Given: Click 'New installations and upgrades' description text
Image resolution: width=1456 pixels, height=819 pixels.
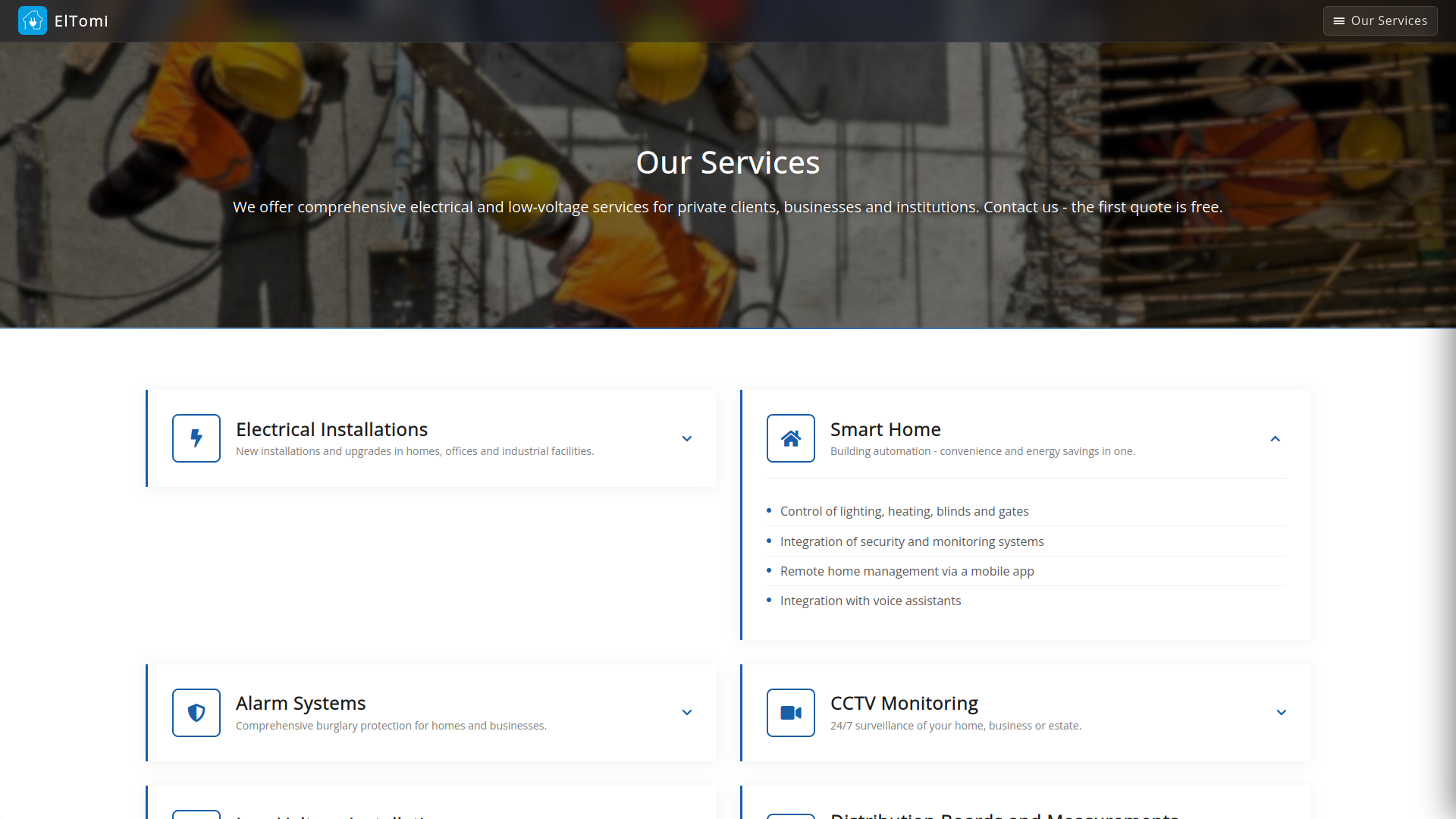Looking at the screenshot, I should click(415, 451).
